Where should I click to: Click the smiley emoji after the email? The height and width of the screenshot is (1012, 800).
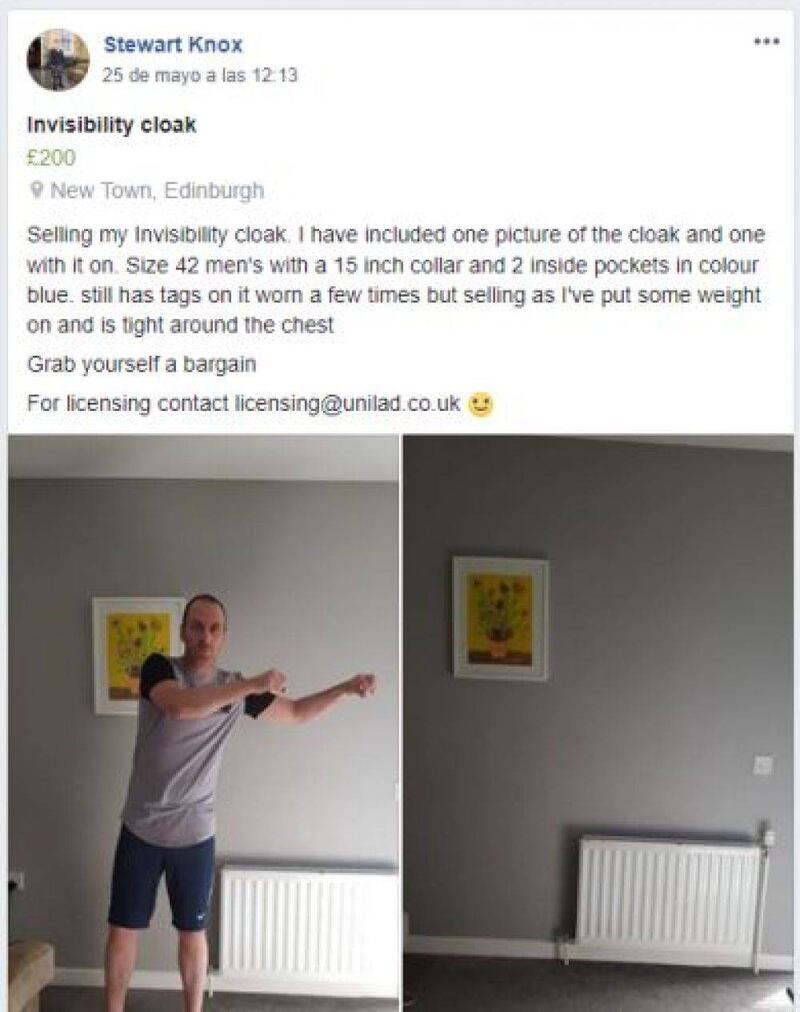480,404
